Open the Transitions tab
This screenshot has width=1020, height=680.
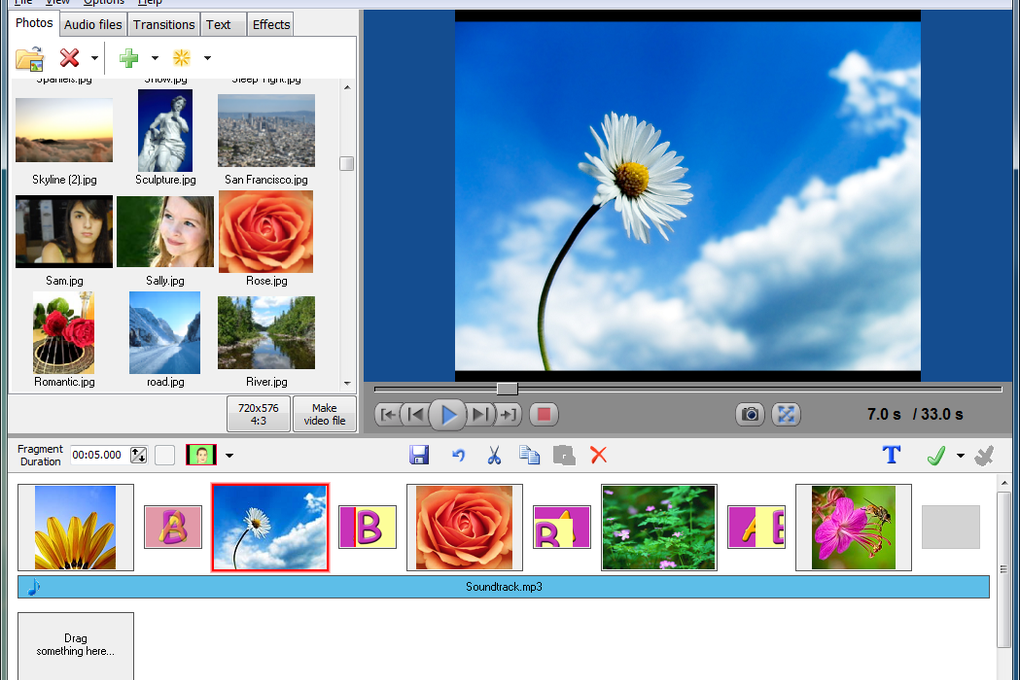(164, 25)
